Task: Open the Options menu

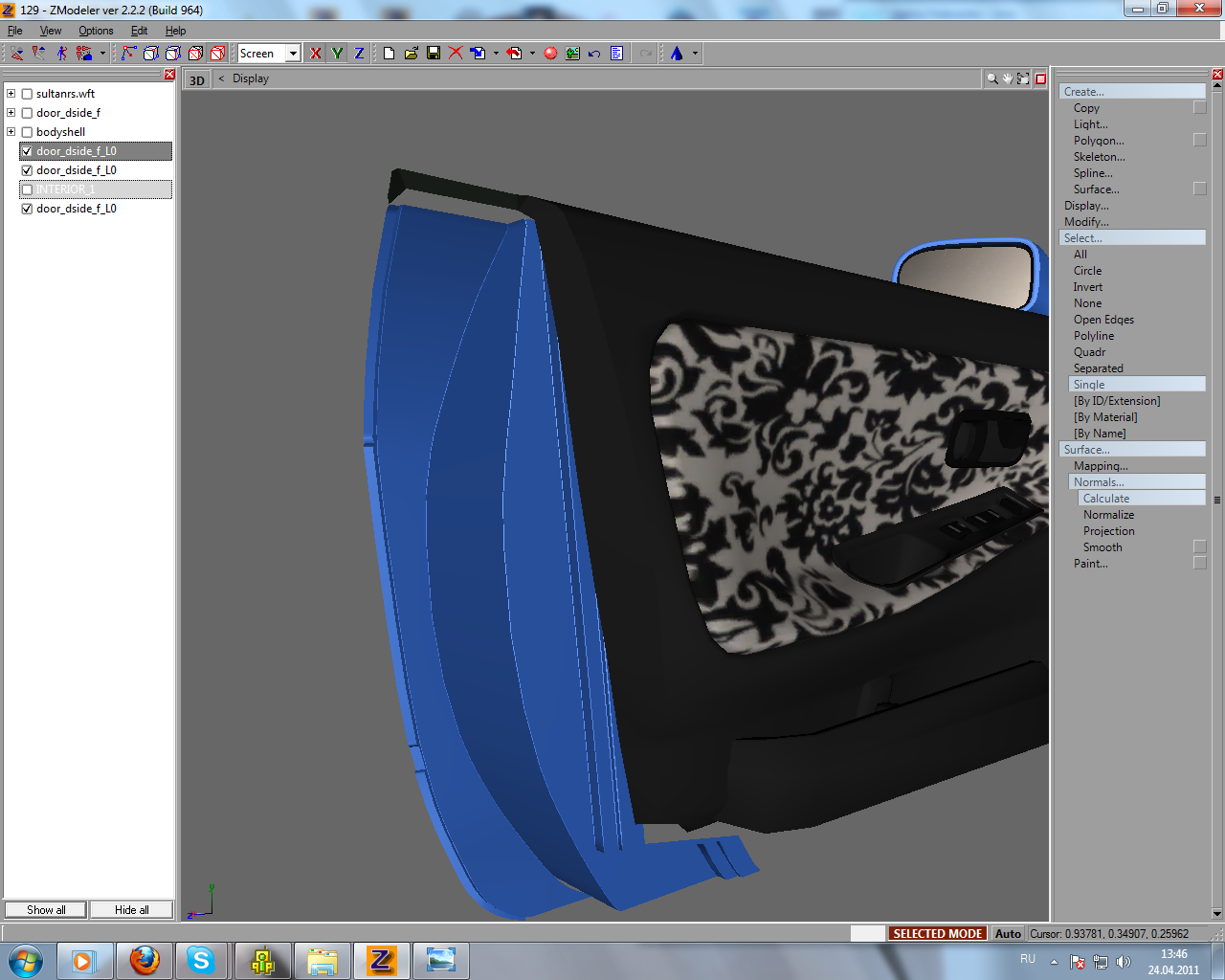Action: point(96,31)
